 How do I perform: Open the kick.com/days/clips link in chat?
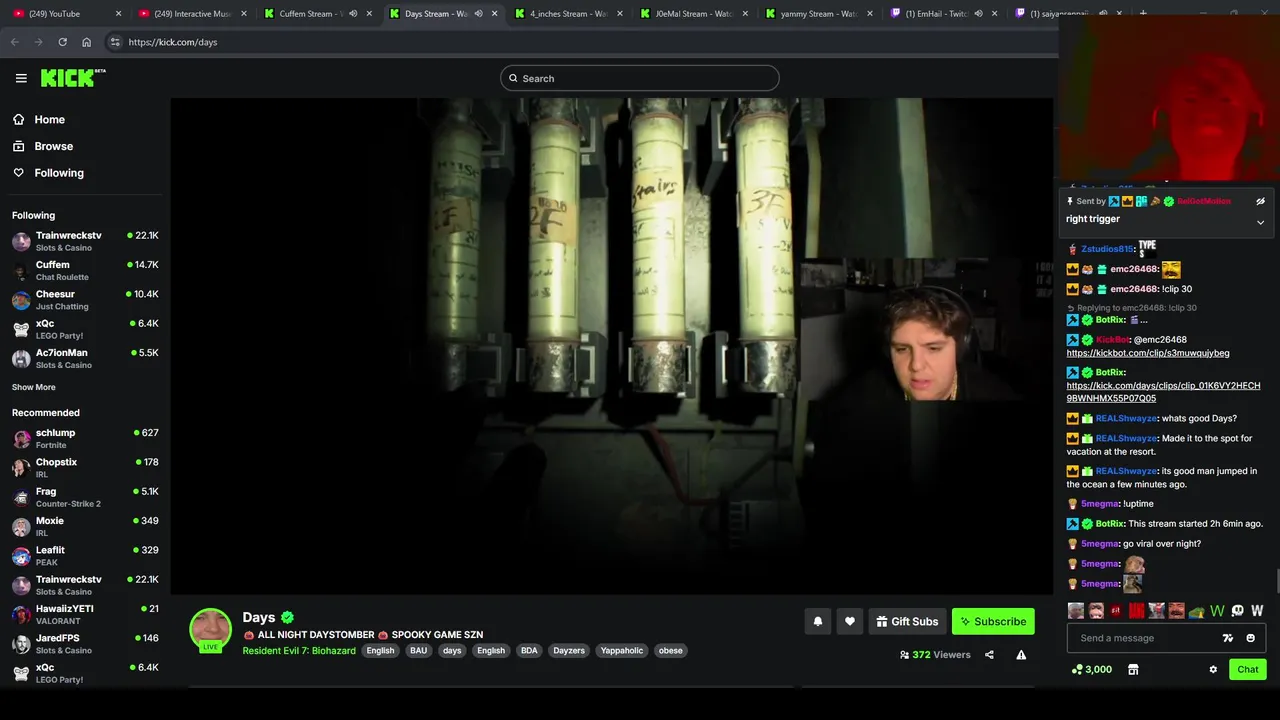pos(1163,392)
